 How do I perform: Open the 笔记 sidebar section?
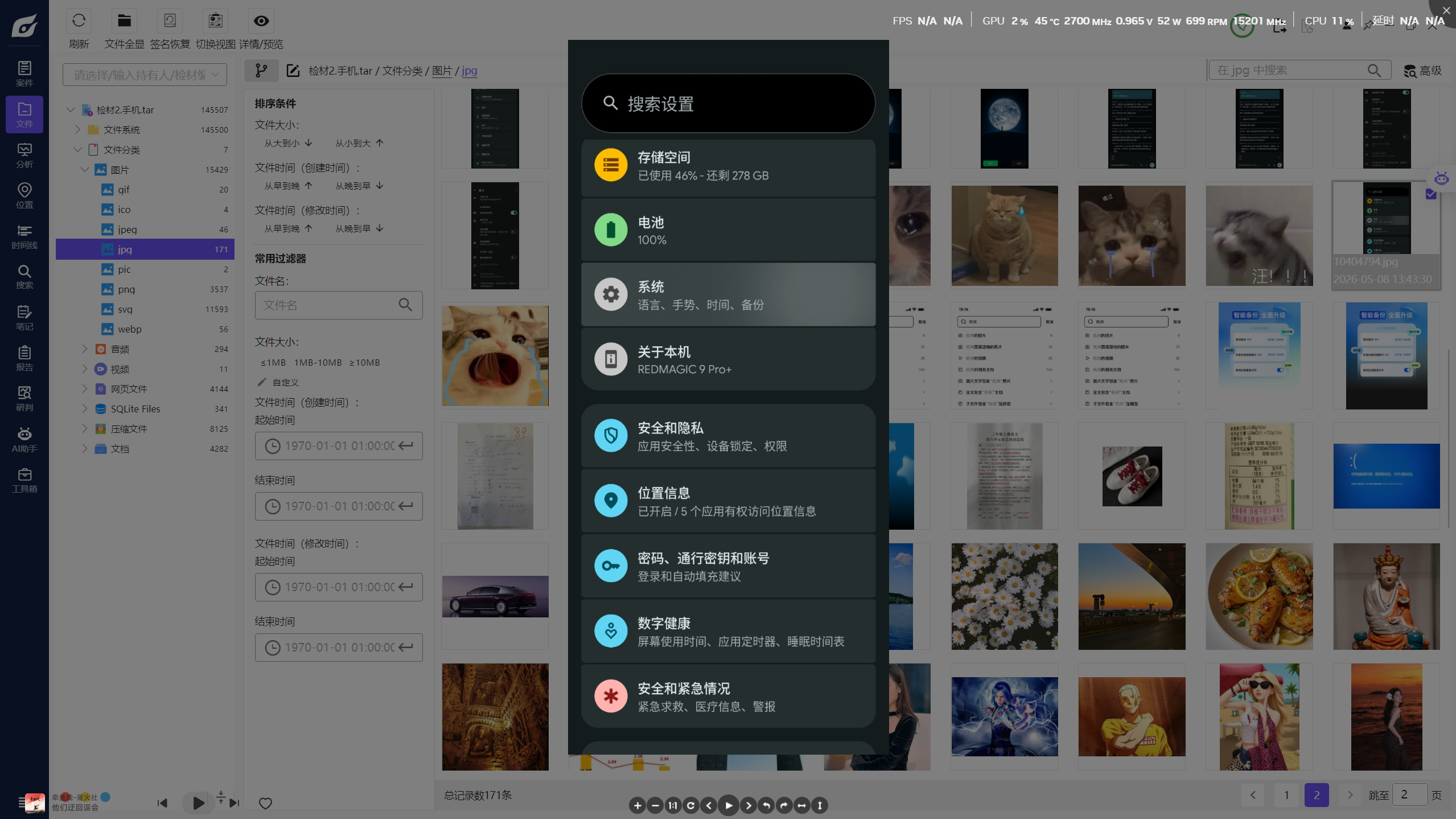click(24, 317)
